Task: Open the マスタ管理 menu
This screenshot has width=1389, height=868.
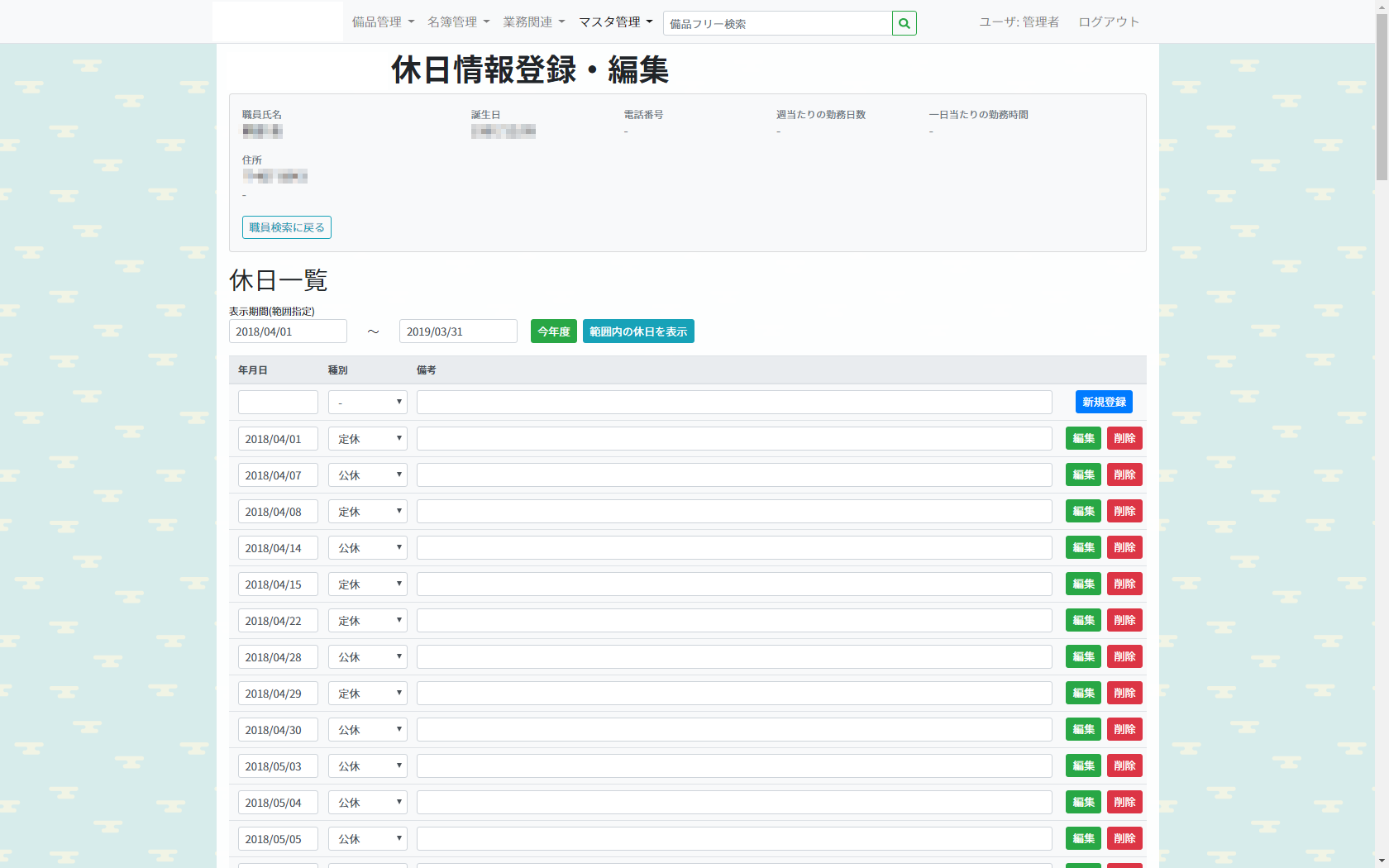Action: [616, 22]
